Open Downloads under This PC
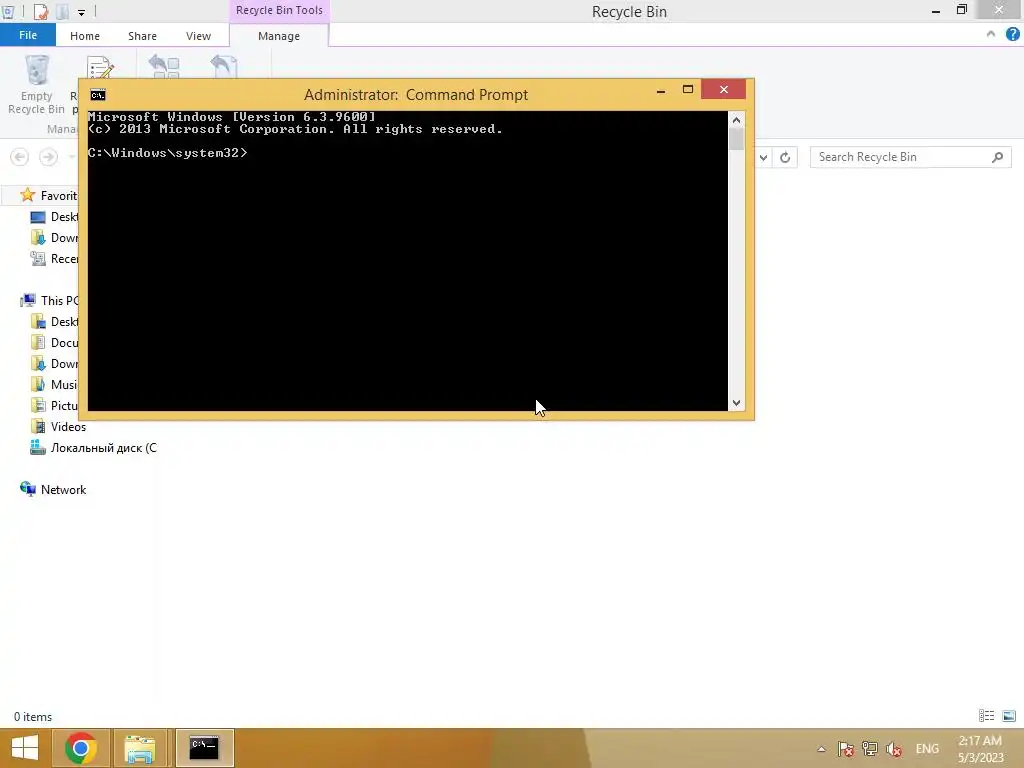Image resolution: width=1024 pixels, height=768 pixels. point(64,362)
